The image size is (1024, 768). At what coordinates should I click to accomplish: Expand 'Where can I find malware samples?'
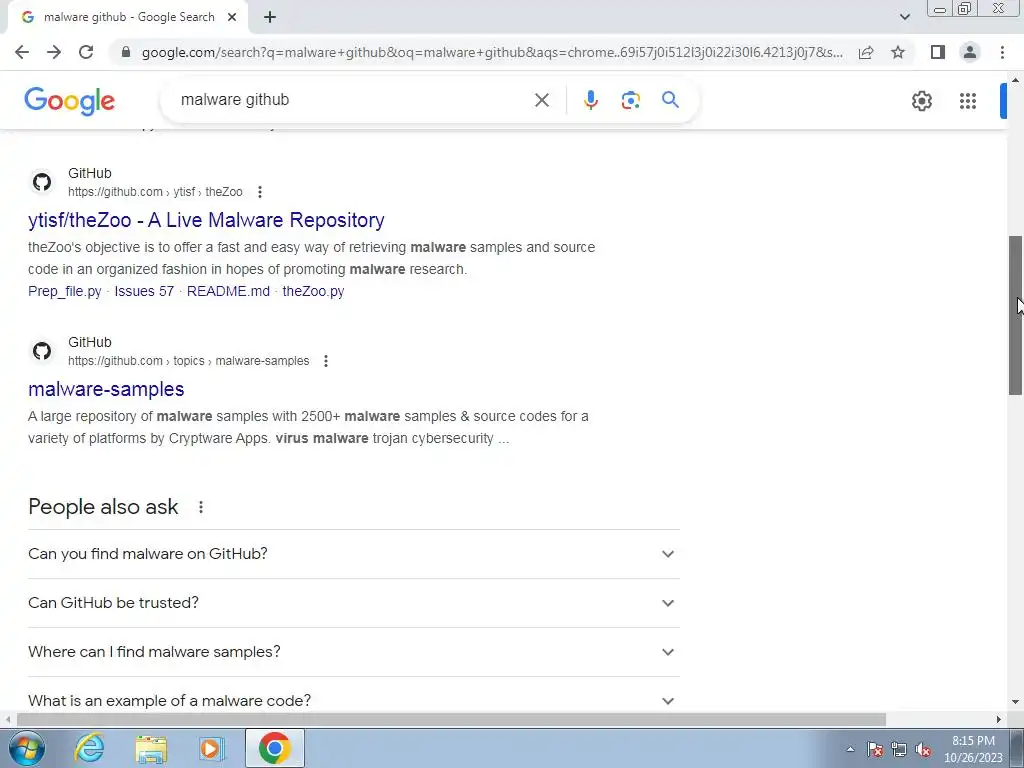354,652
